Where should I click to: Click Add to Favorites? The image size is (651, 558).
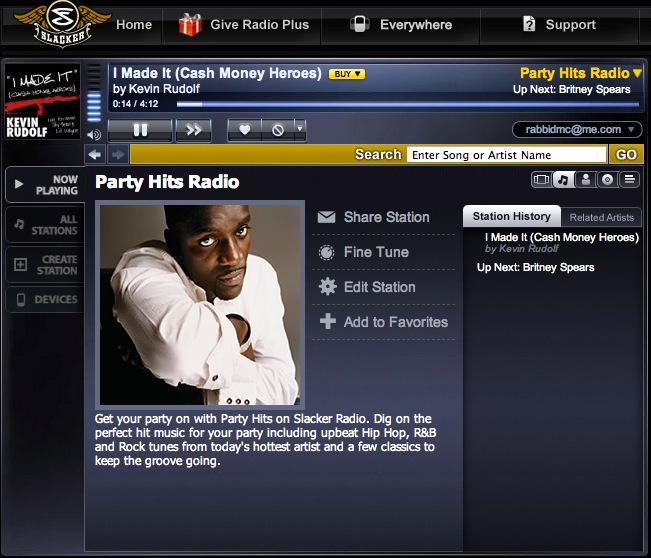coord(396,322)
